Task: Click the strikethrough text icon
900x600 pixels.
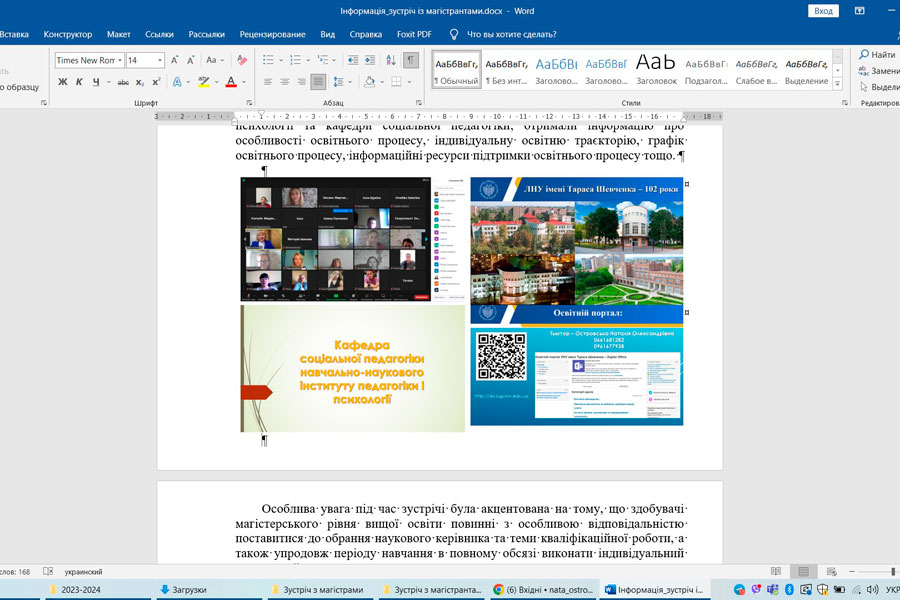Action: (x=123, y=82)
